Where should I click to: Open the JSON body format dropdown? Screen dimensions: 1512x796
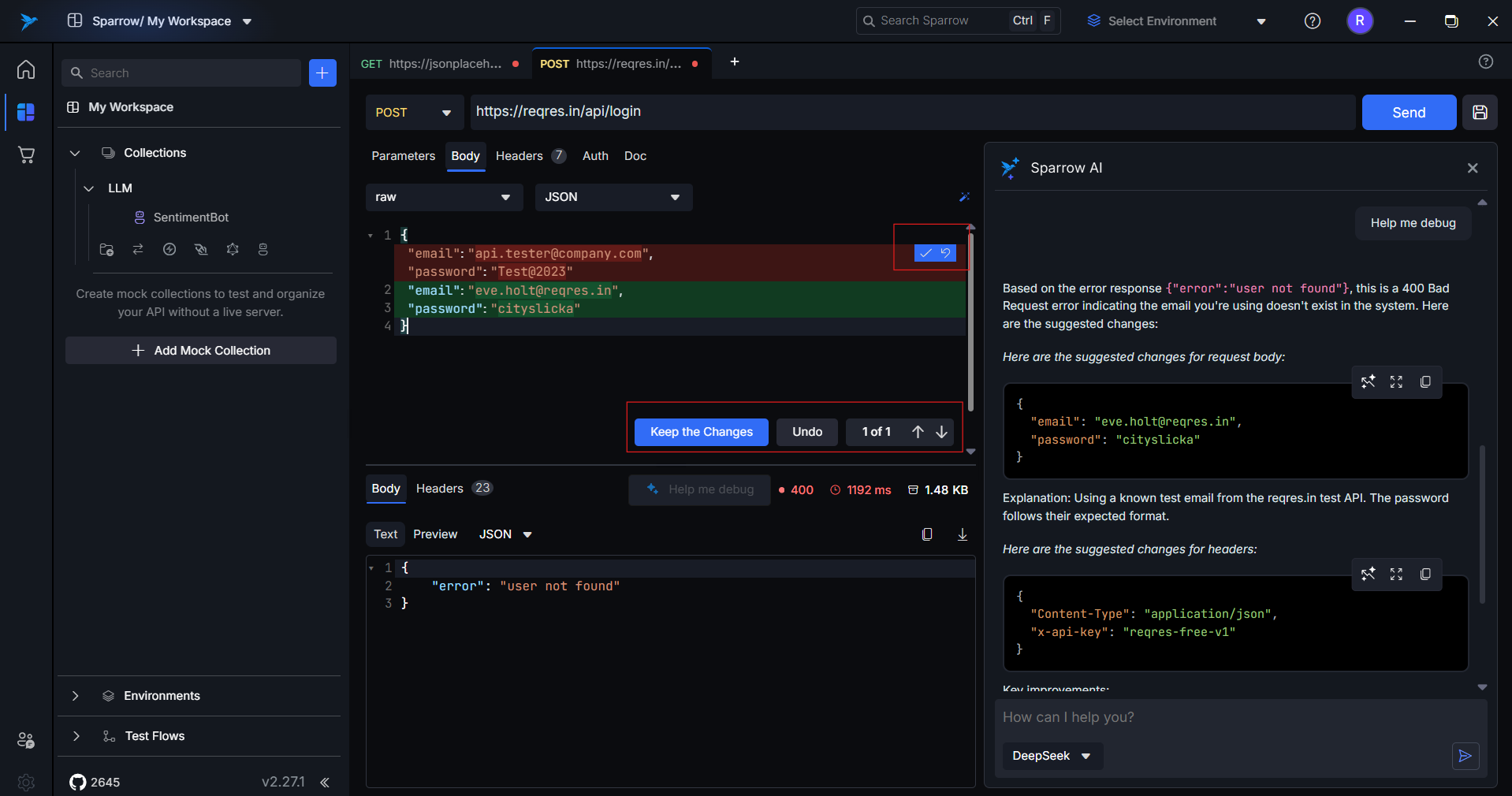(613, 197)
